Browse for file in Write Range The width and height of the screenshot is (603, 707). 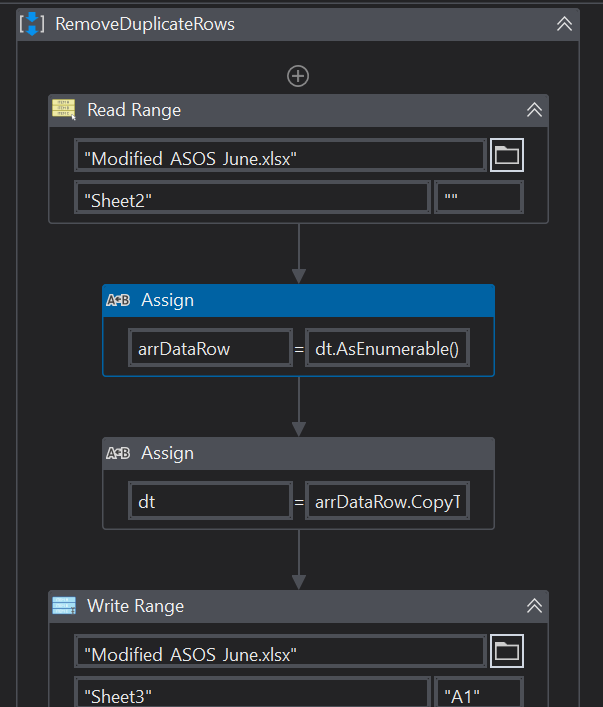(x=507, y=652)
